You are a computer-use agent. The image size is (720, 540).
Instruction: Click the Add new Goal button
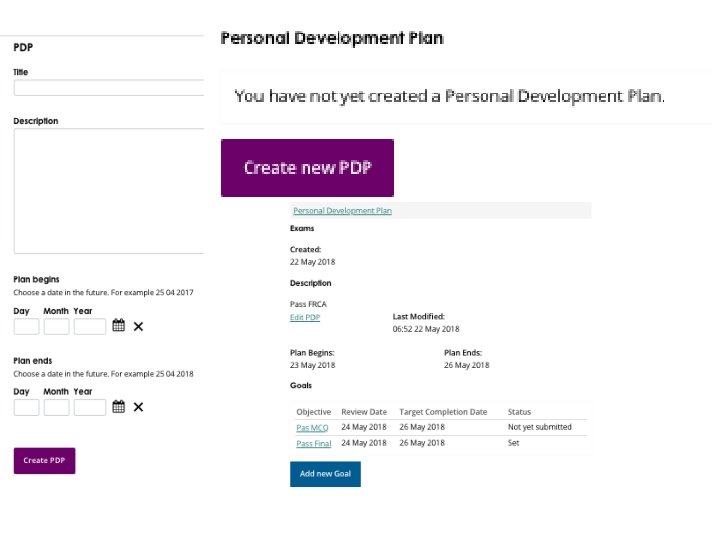[x=325, y=473]
